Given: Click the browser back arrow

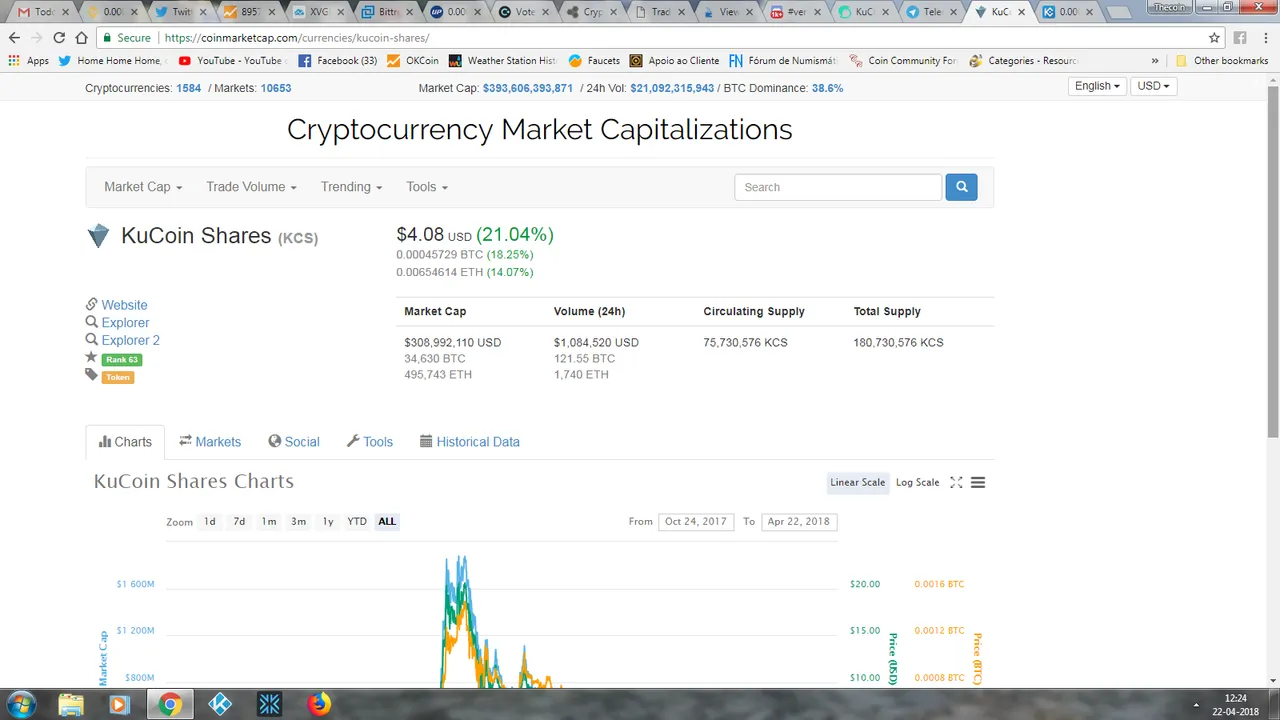Looking at the screenshot, I should click(x=14, y=38).
